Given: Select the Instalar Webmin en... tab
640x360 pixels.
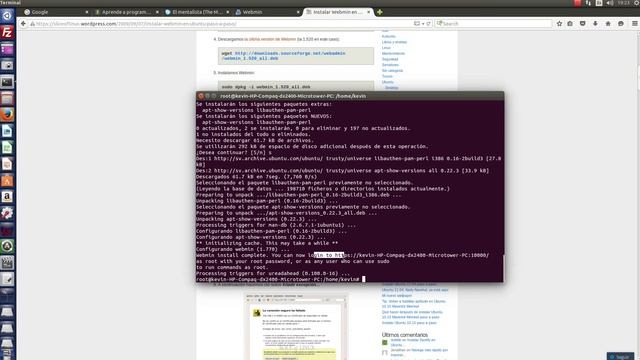Looking at the screenshot, I should point(338,12).
